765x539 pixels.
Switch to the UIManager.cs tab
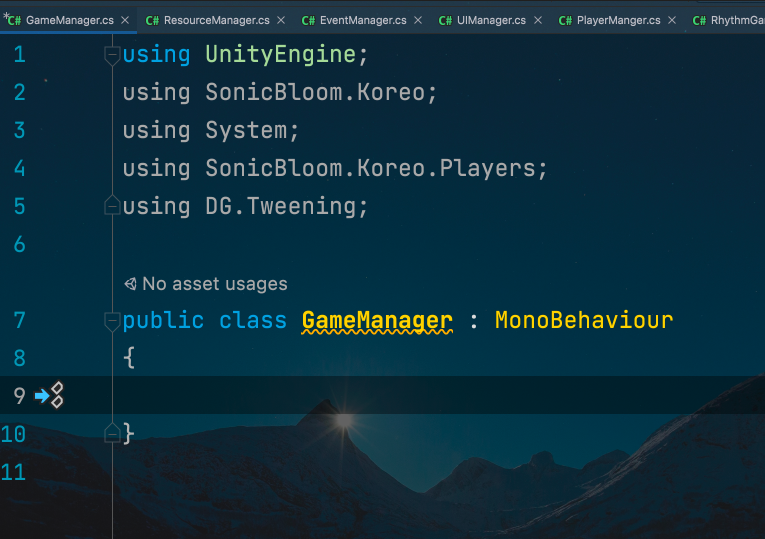point(491,20)
